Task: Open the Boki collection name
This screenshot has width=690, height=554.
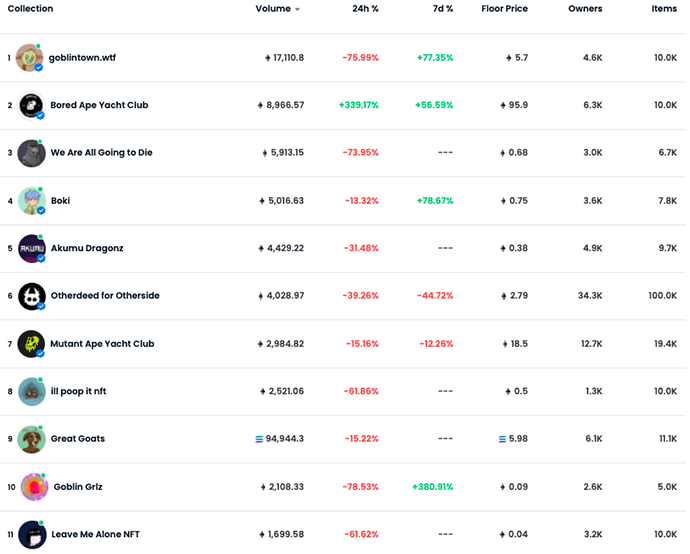Action: coord(60,201)
